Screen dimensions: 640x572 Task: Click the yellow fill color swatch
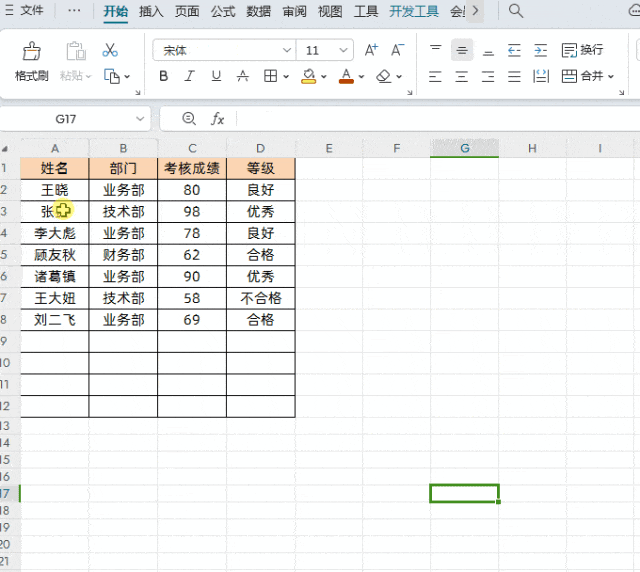point(309,76)
